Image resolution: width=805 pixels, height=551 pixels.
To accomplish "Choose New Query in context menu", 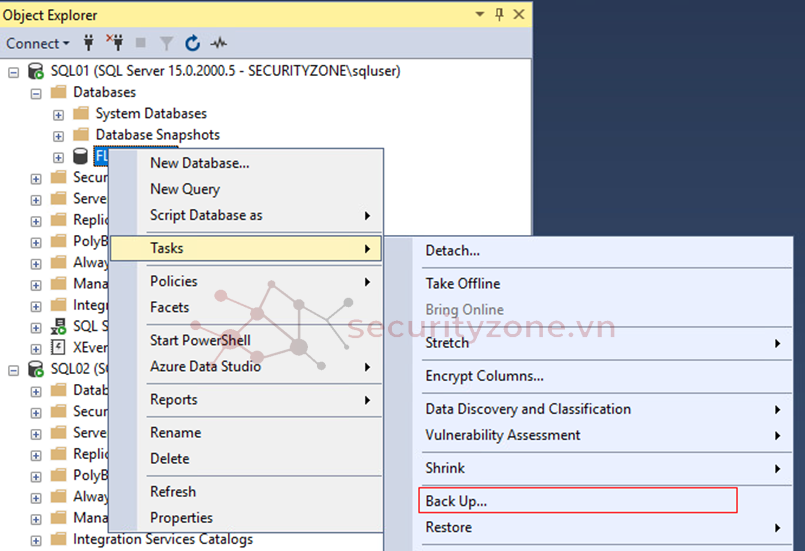I will click(185, 189).
